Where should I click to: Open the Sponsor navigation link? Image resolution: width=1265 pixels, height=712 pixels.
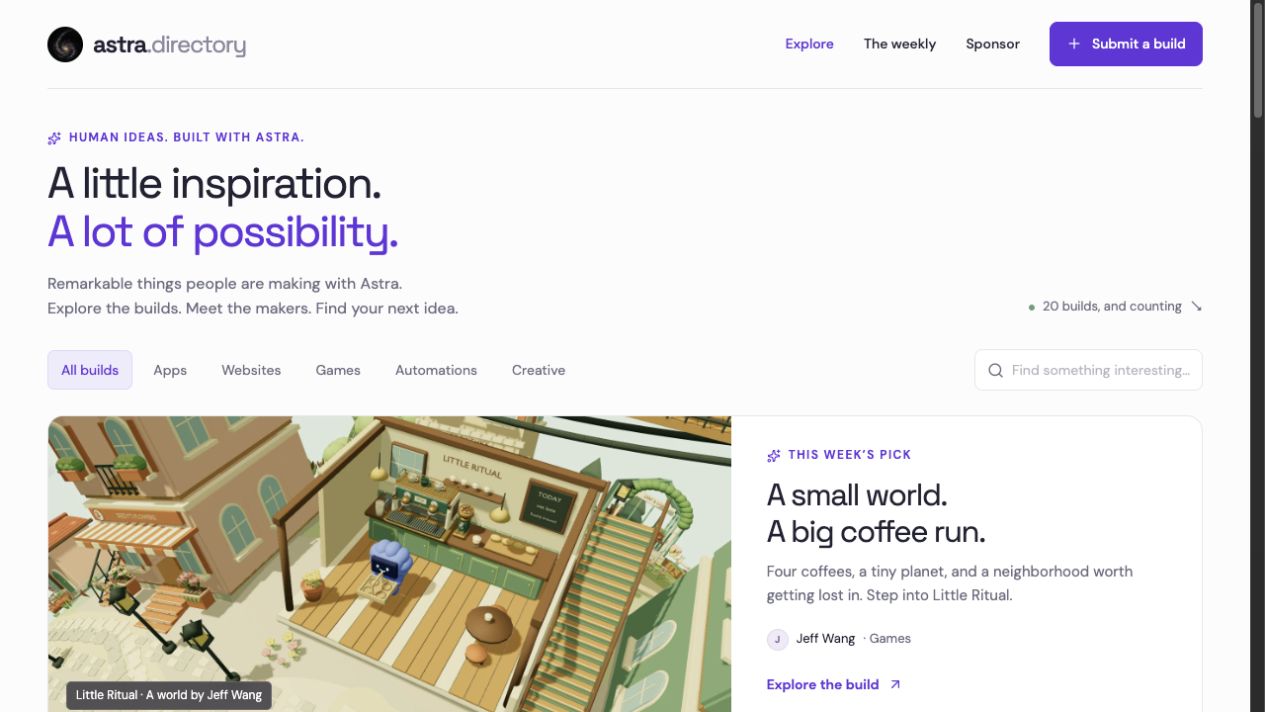[993, 44]
